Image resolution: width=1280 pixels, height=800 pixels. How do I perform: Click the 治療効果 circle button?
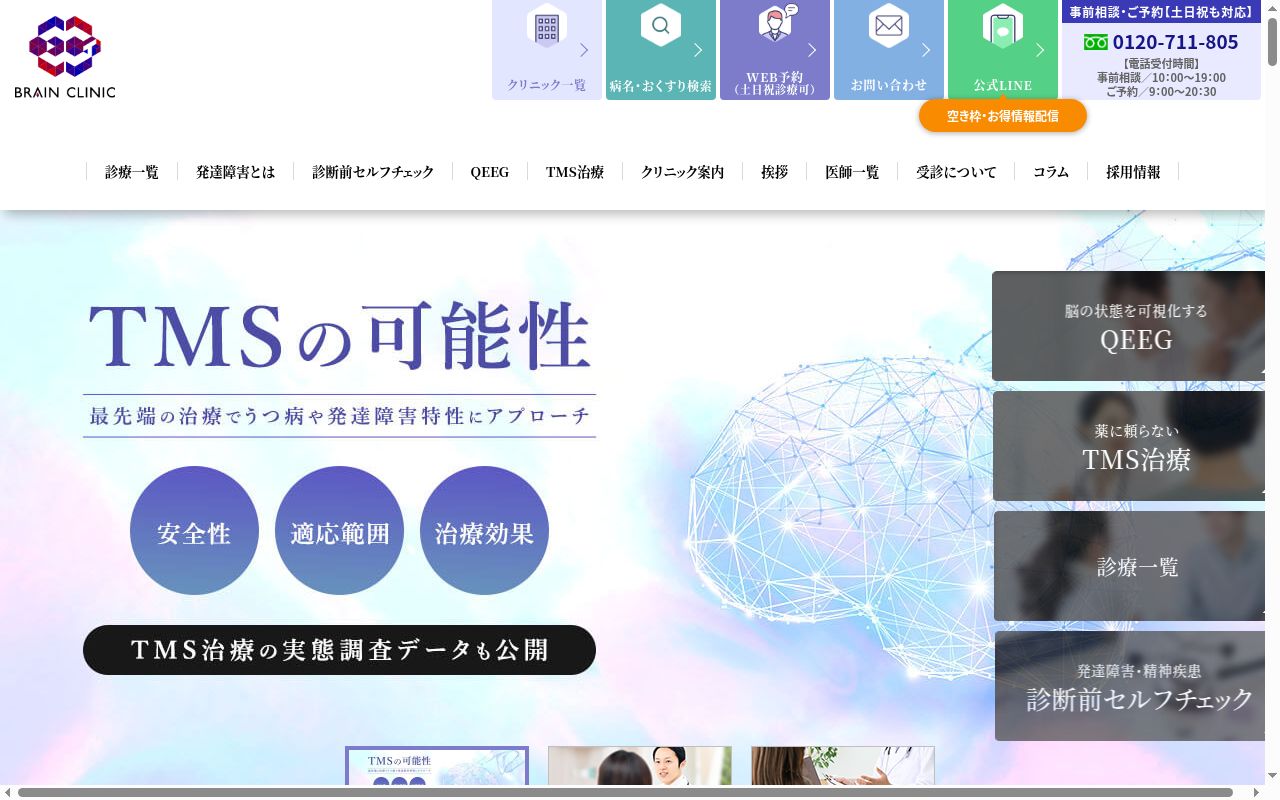tap(484, 531)
